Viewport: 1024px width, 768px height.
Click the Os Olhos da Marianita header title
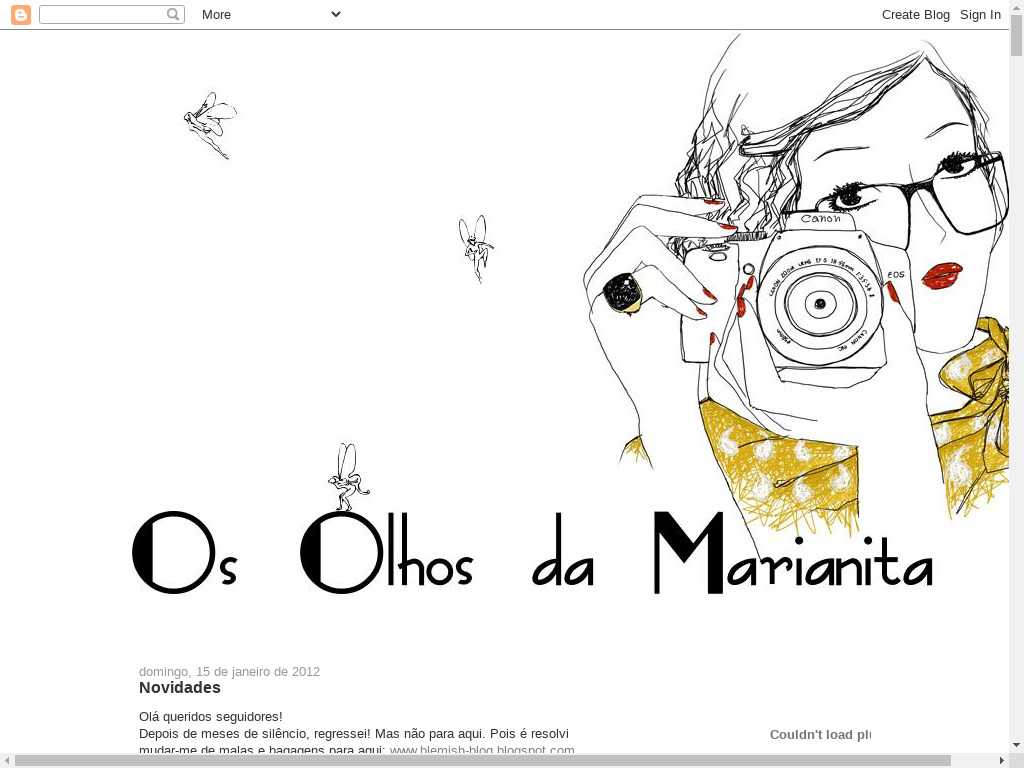coord(532,552)
